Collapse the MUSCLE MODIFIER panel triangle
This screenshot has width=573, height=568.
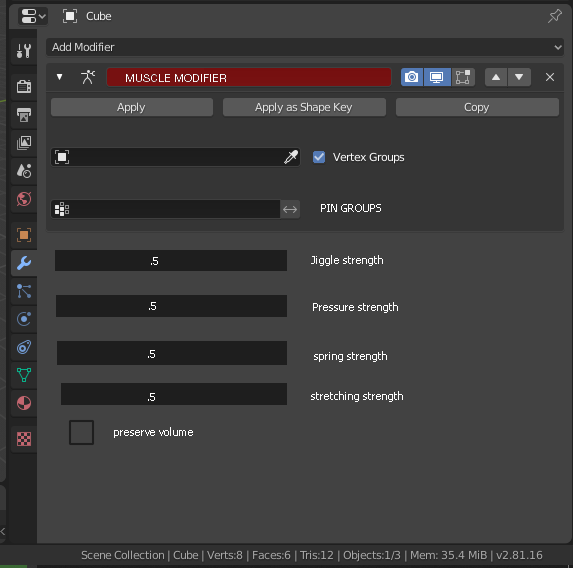(59, 77)
